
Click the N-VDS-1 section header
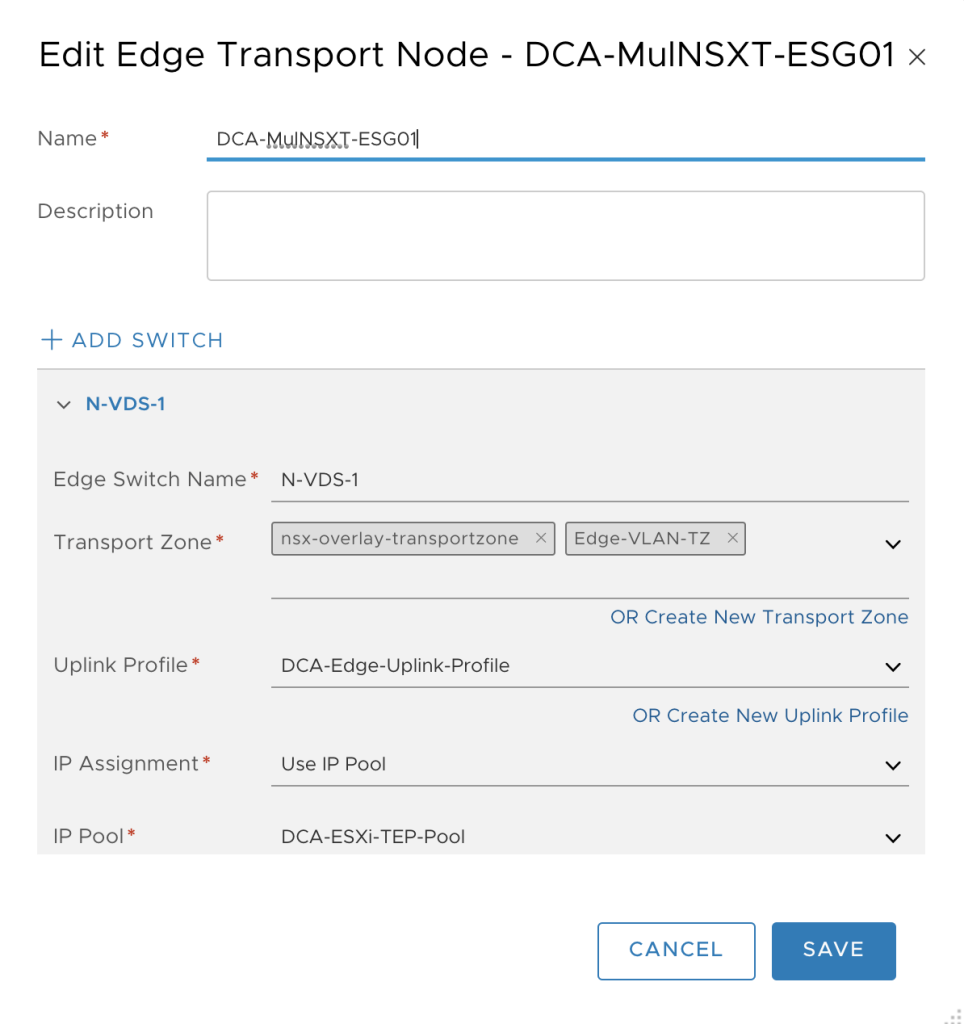pyautogui.click(x=125, y=404)
